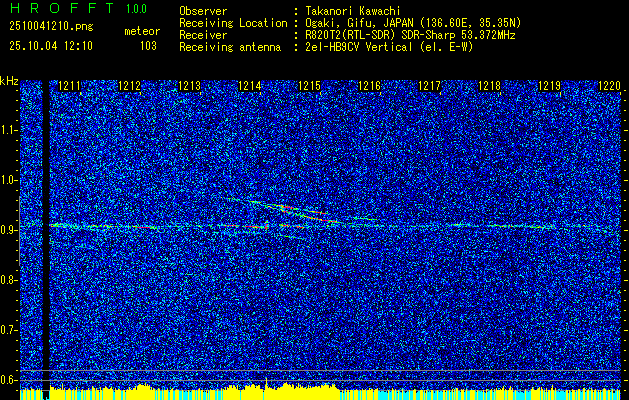Click frequency axis label 1.1
This screenshot has height=400, width=629.
tap(8, 130)
